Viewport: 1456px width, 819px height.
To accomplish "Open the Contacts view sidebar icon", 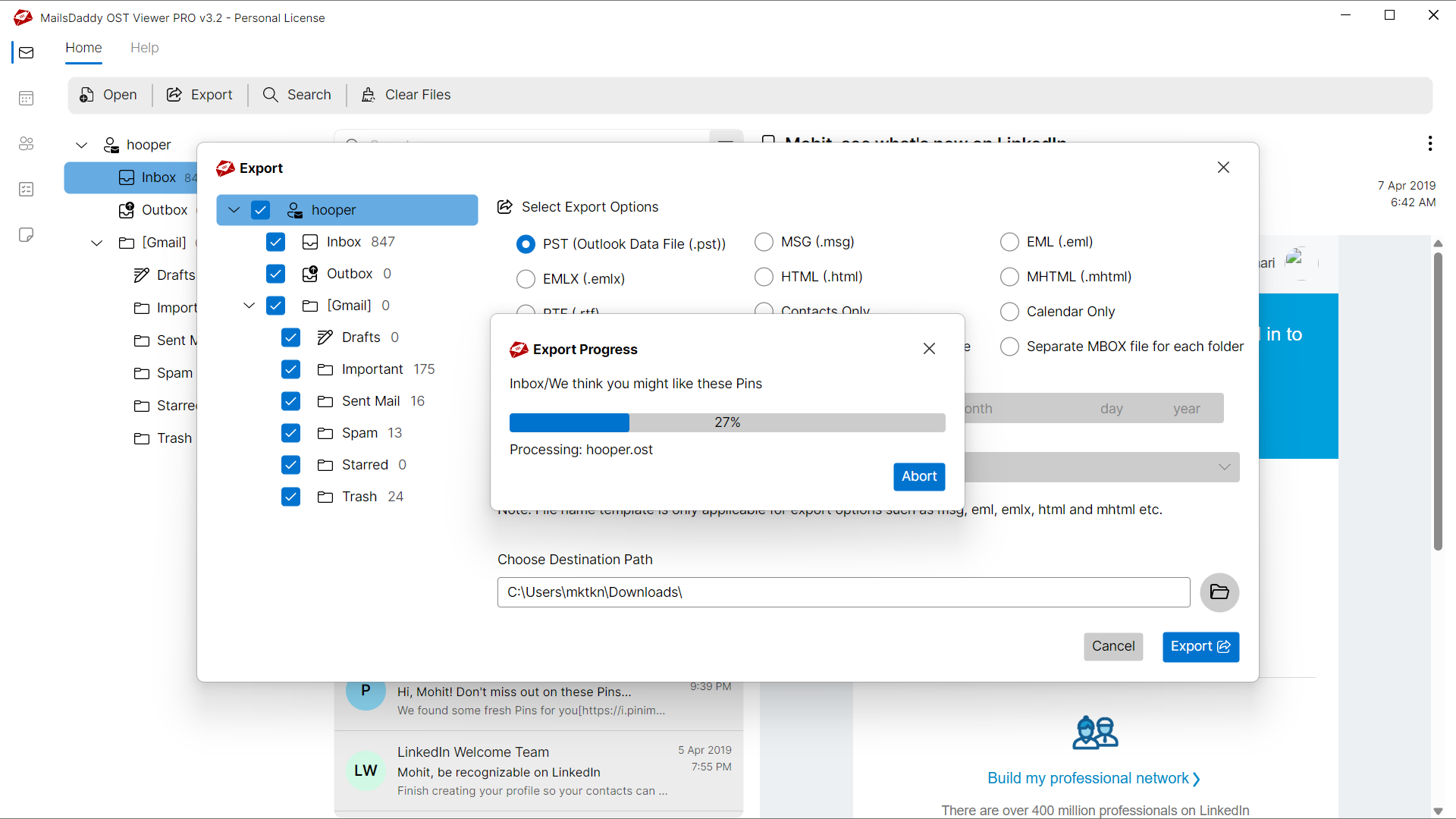I will (27, 143).
